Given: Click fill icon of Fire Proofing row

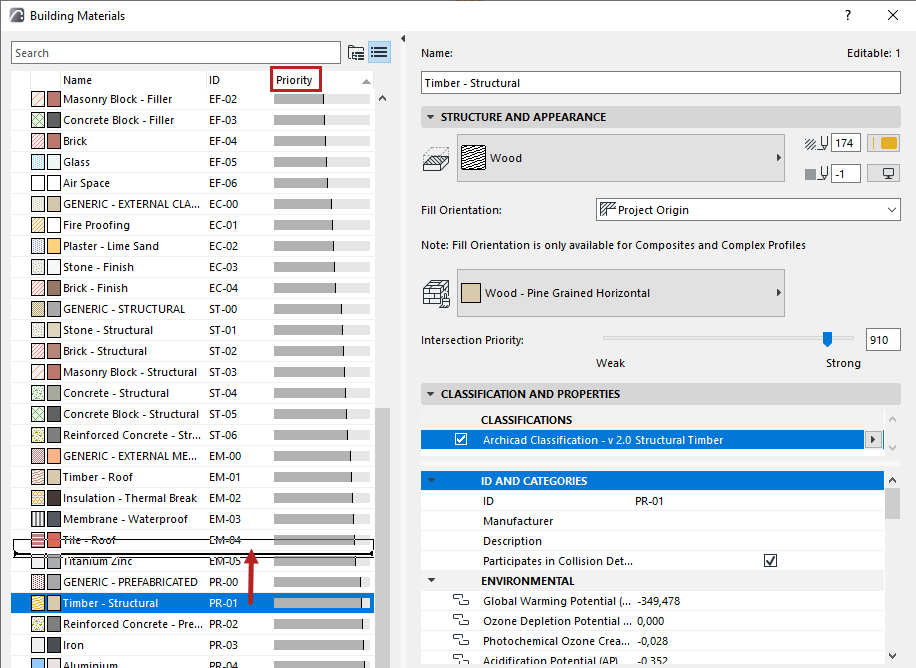Looking at the screenshot, I should [38, 225].
